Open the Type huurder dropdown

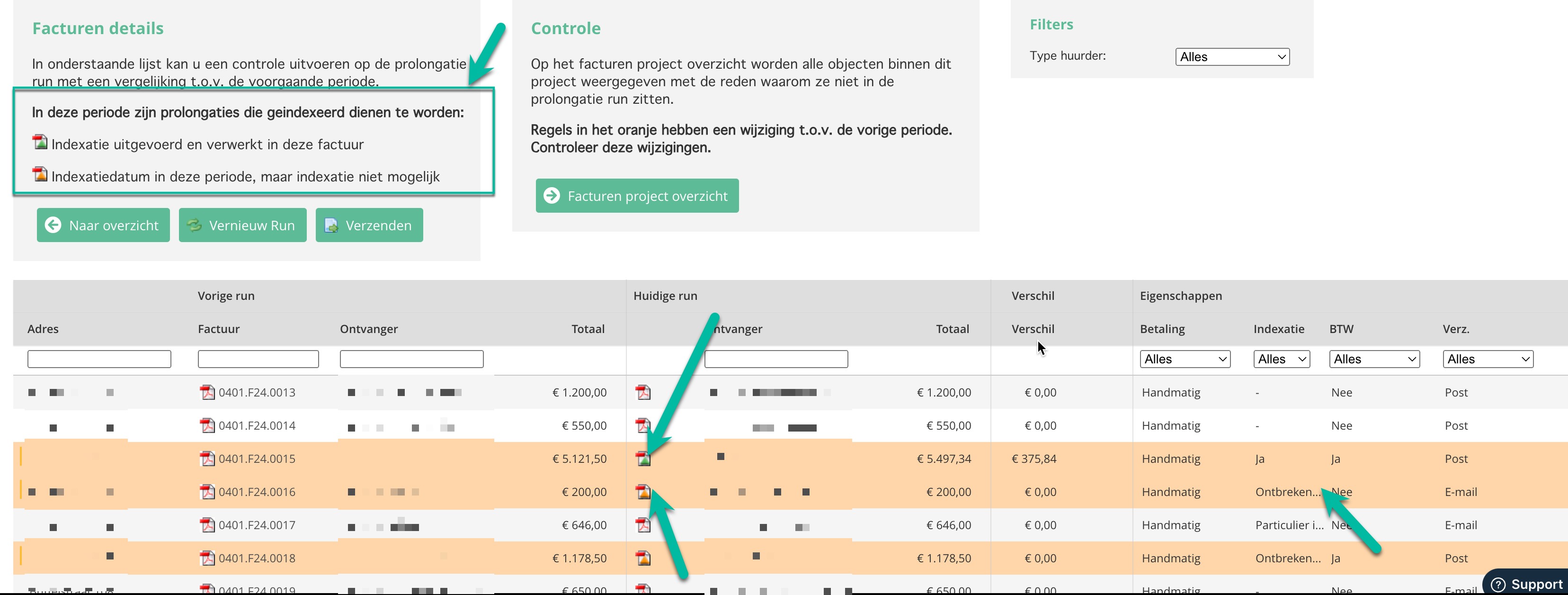click(x=1232, y=57)
